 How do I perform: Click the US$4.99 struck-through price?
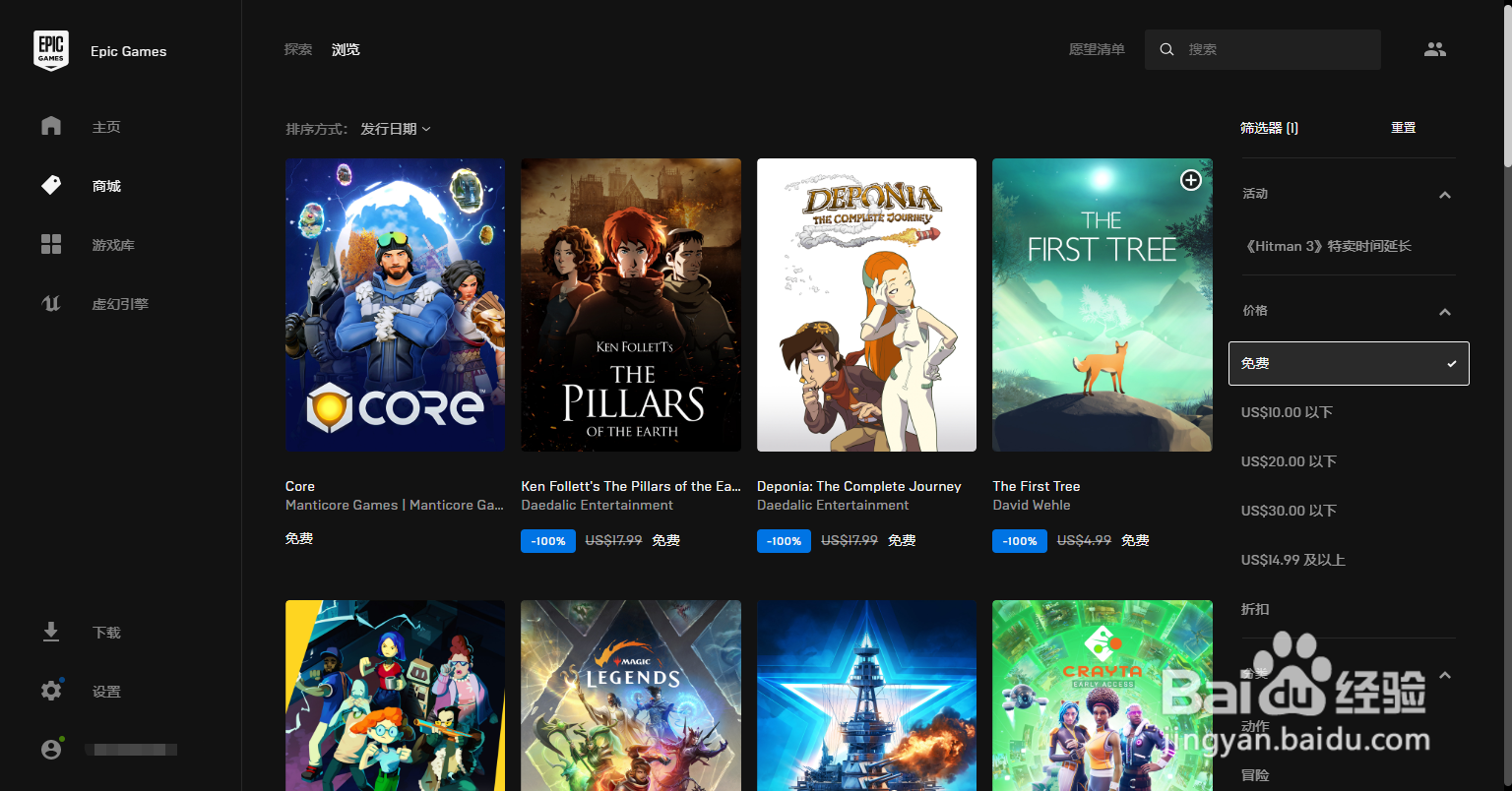(1084, 540)
